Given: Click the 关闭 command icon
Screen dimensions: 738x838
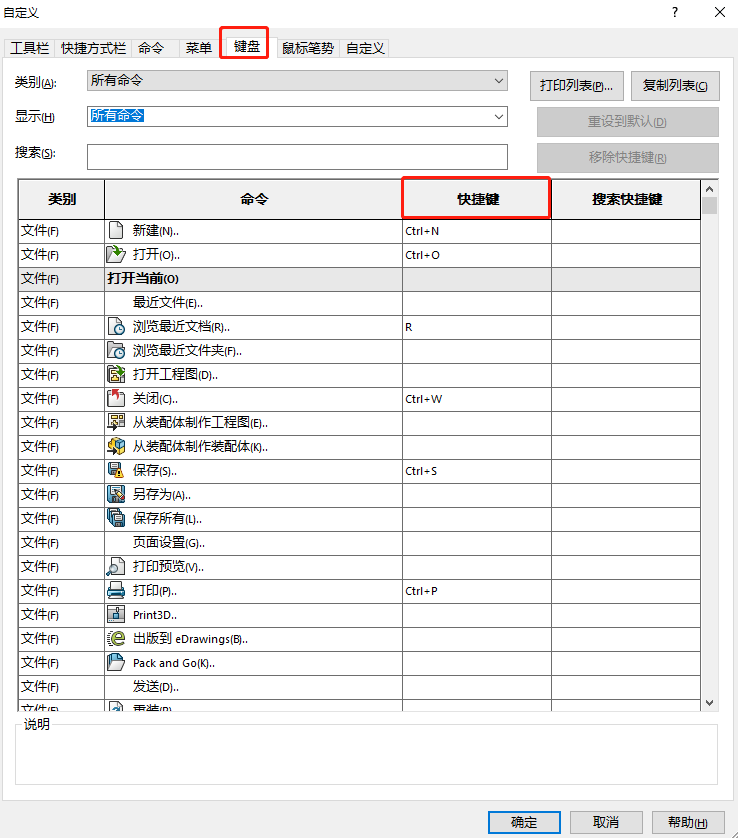Looking at the screenshot, I should [x=116, y=399].
